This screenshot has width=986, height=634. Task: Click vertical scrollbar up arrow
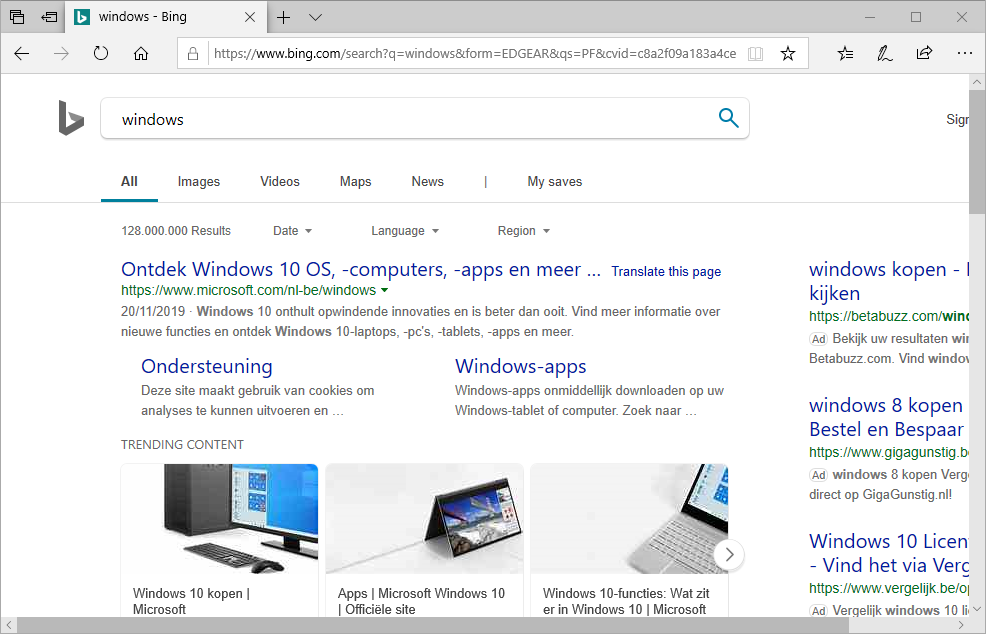(x=977, y=82)
